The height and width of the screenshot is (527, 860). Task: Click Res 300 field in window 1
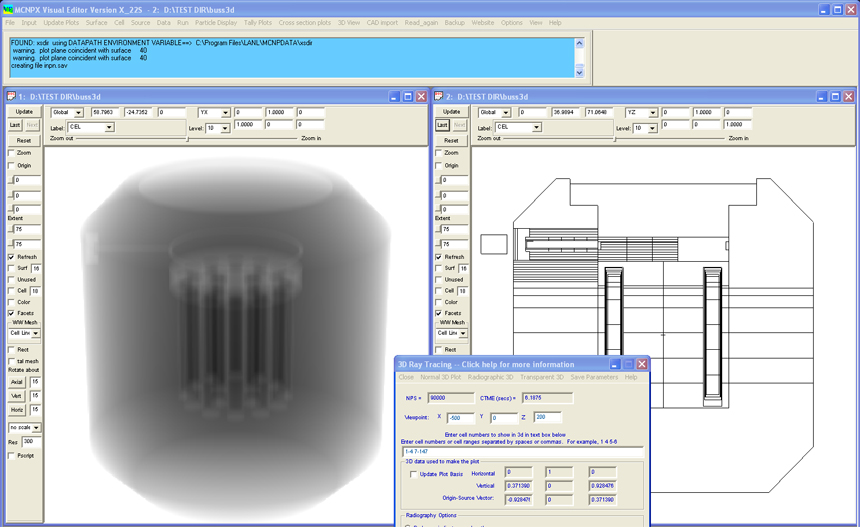click(31, 441)
